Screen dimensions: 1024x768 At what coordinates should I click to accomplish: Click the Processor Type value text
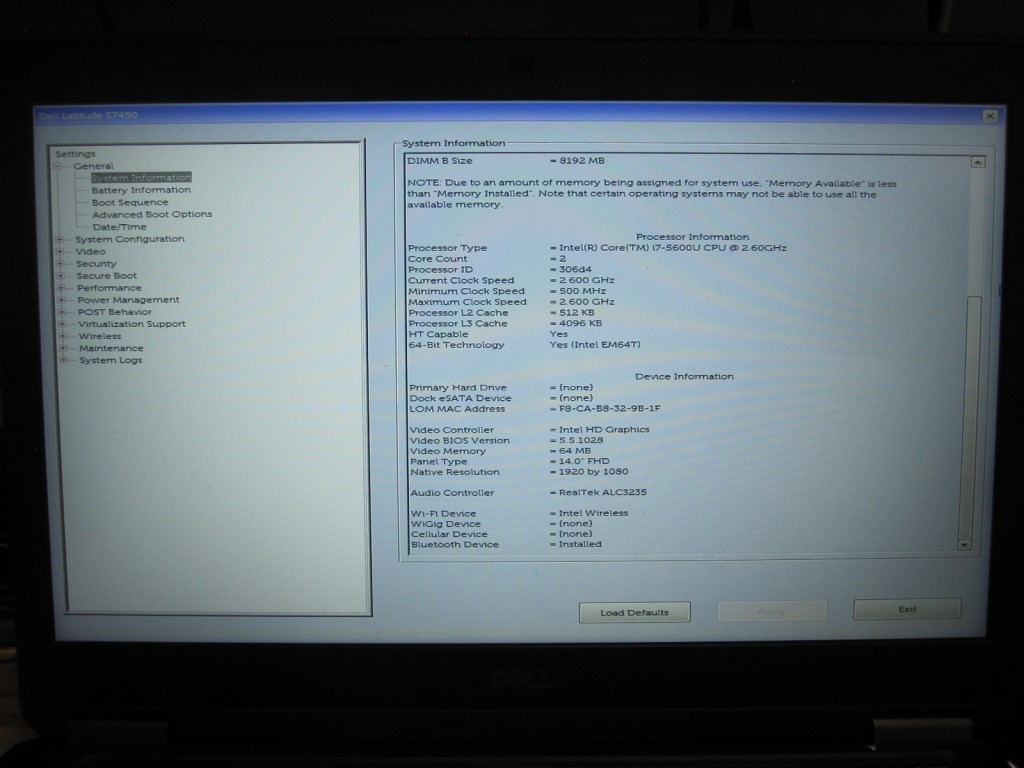point(673,248)
